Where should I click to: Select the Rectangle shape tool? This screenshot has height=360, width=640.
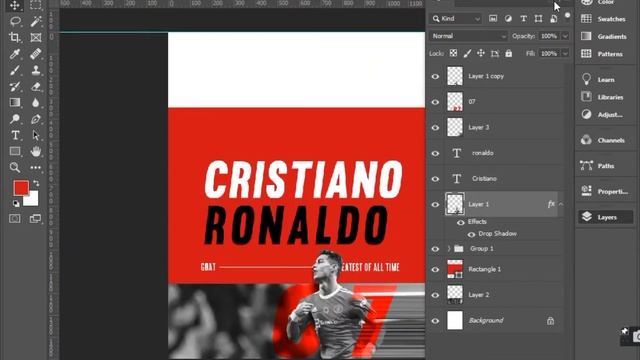pos(15,151)
